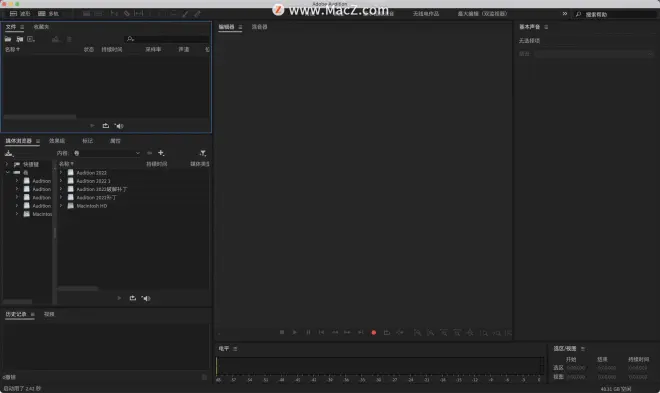Switch to the 波形 Waveform editor view

pyautogui.click(x=20, y=14)
